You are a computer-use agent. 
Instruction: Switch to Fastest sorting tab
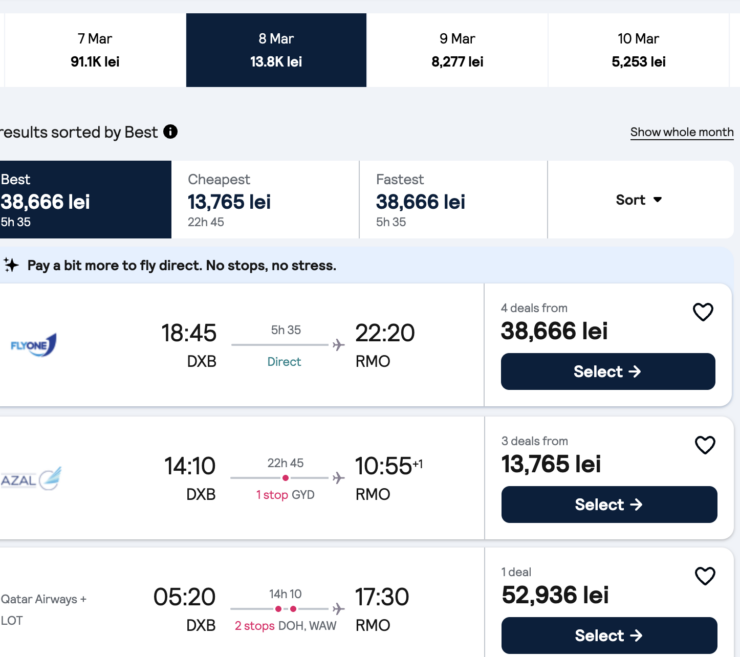click(453, 200)
